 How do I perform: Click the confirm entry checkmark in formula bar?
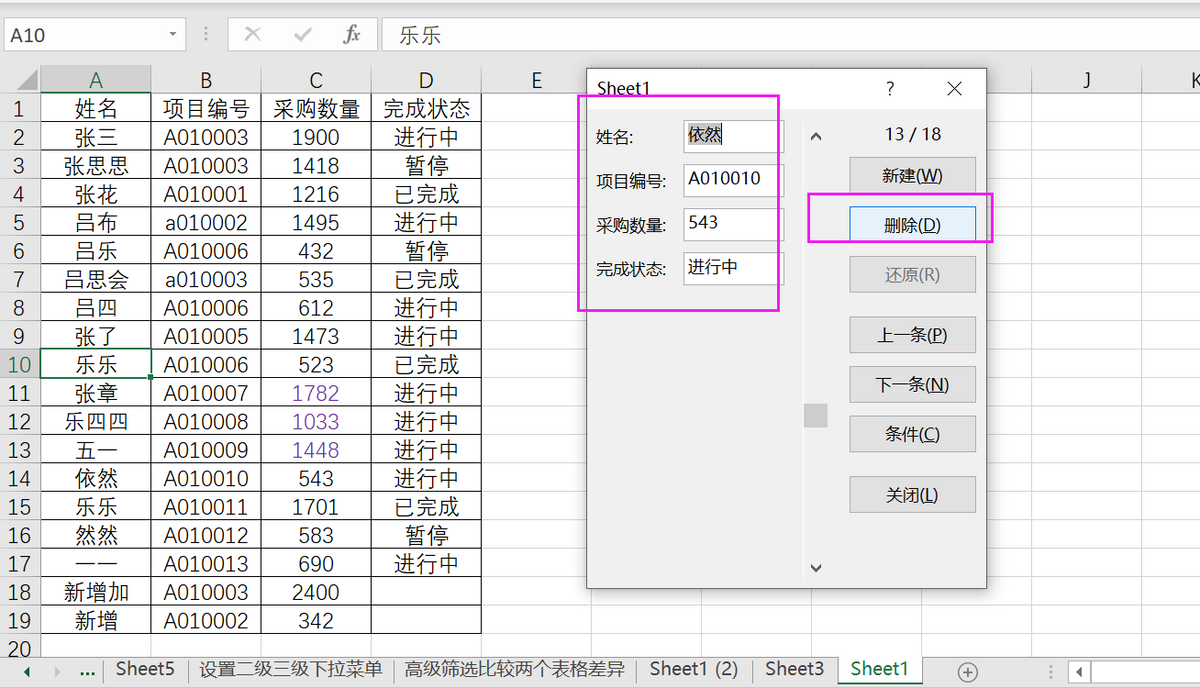(303, 35)
